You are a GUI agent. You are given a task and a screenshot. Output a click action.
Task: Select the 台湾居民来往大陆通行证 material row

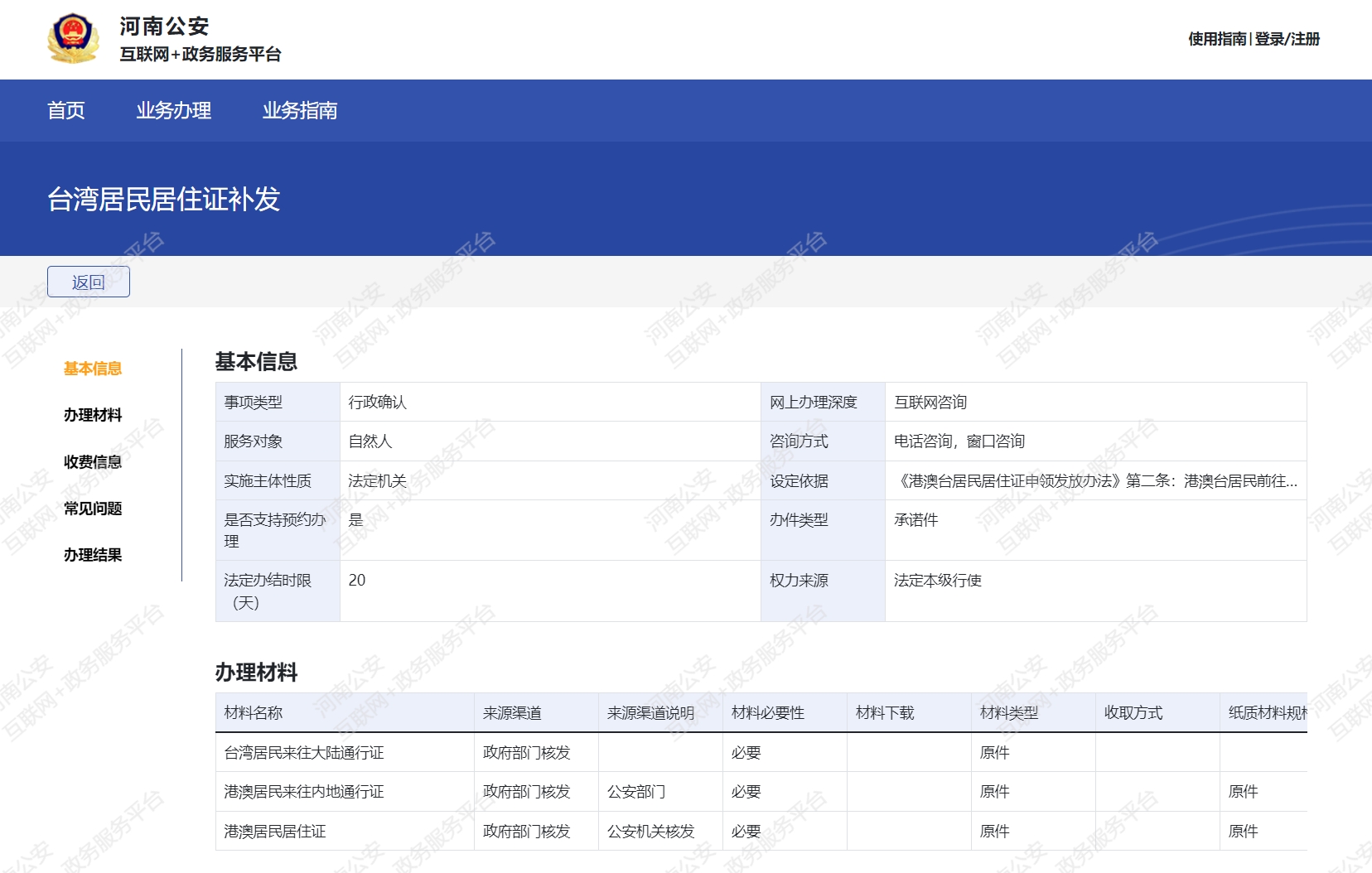point(304,753)
